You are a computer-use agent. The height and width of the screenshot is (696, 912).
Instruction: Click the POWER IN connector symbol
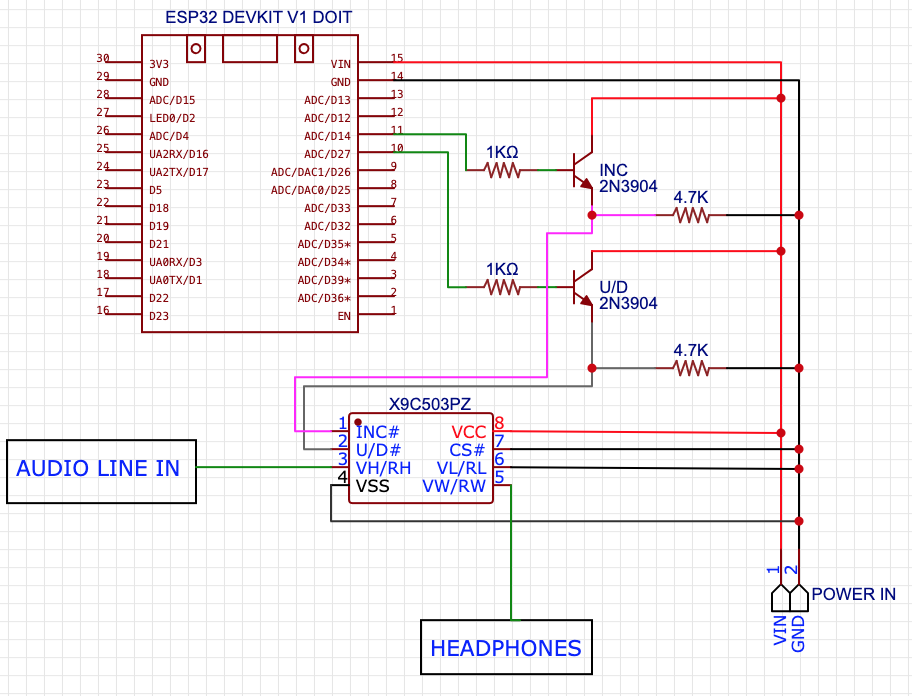790,597
